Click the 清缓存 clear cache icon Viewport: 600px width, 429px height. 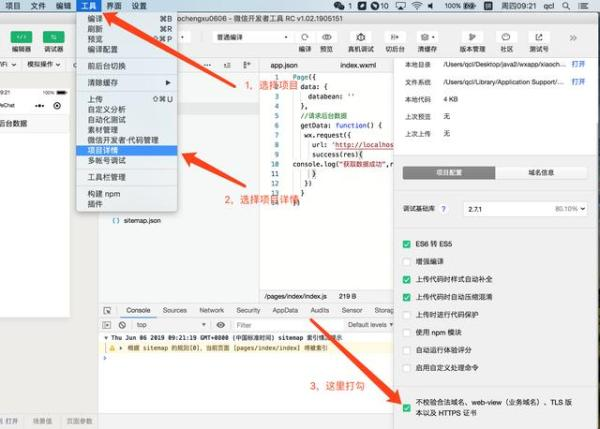[427, 37]
